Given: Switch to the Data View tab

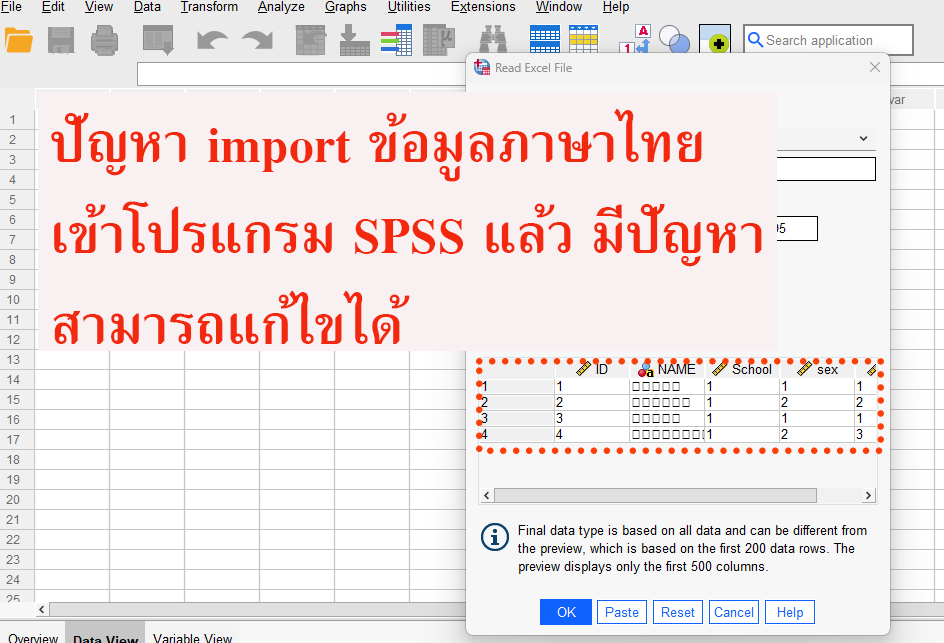Looking at the screenshot, I should coord(105,637).
